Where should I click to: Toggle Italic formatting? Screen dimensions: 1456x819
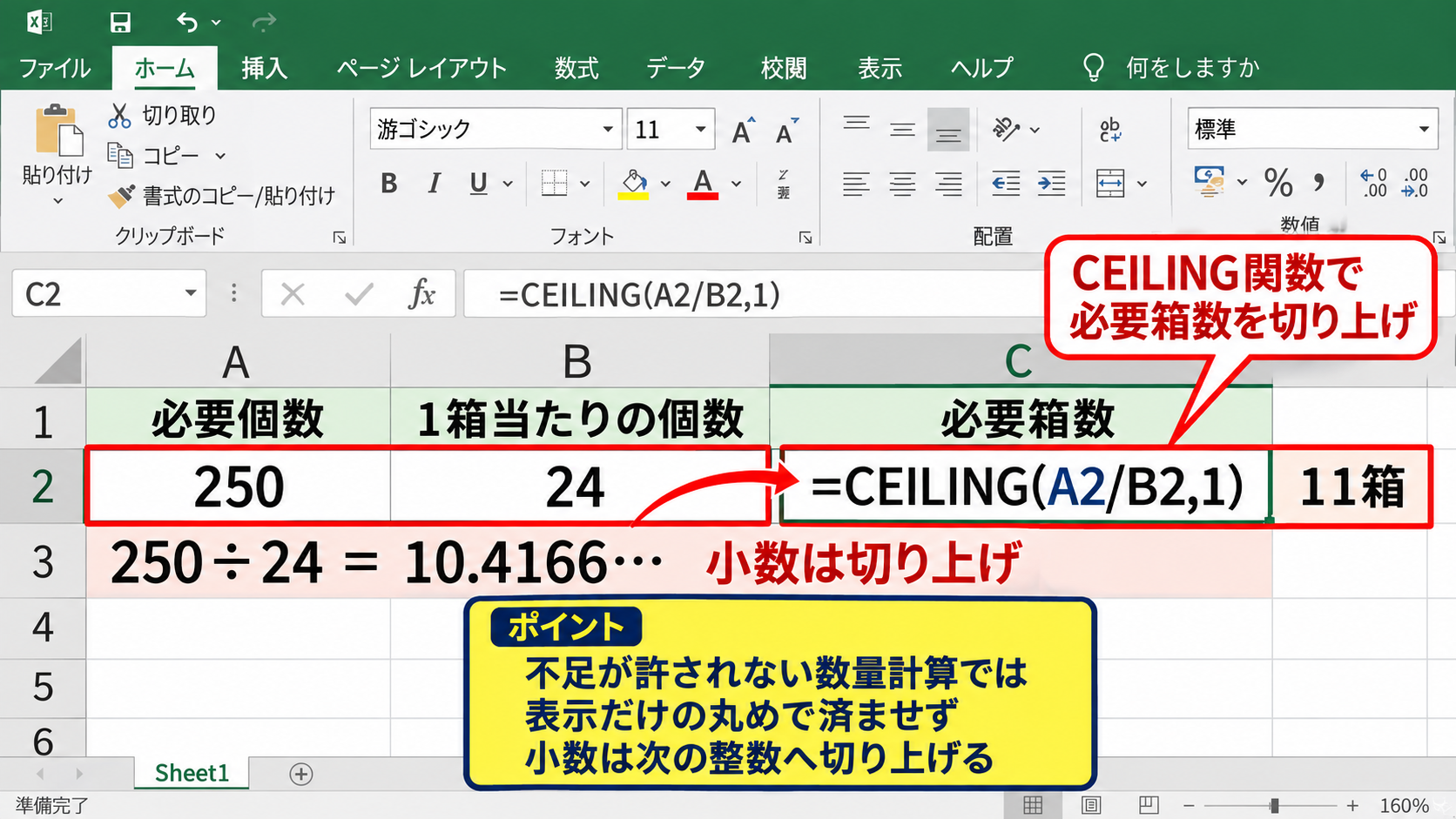(x=434, y=183)
